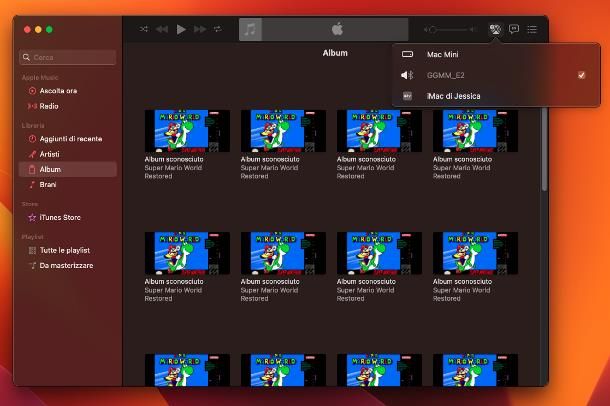Open the AirPlay output selector
Screen dimensions: 610x406
point(495,29)
